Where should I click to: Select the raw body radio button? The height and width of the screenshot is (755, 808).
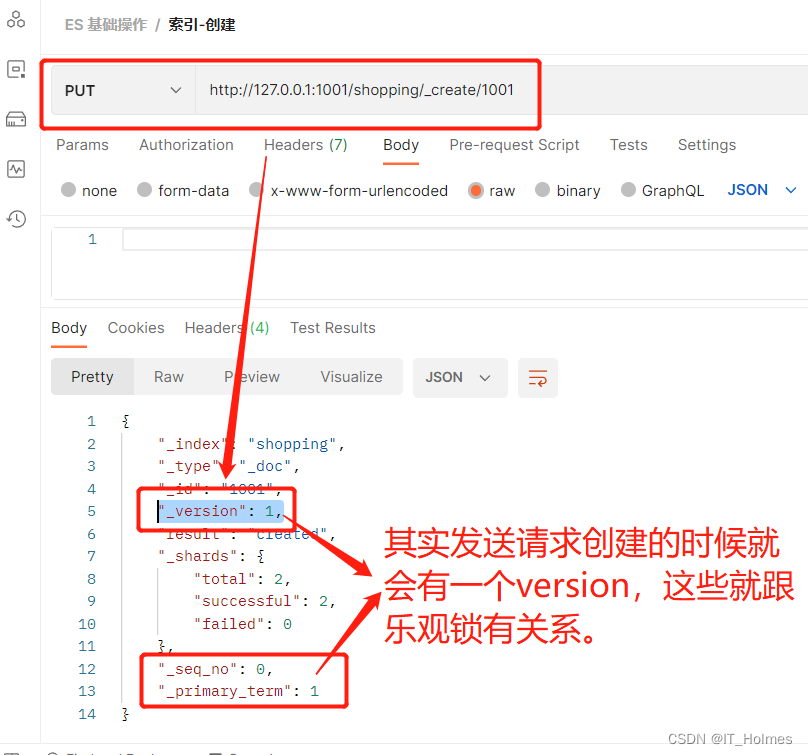point(475,190)
